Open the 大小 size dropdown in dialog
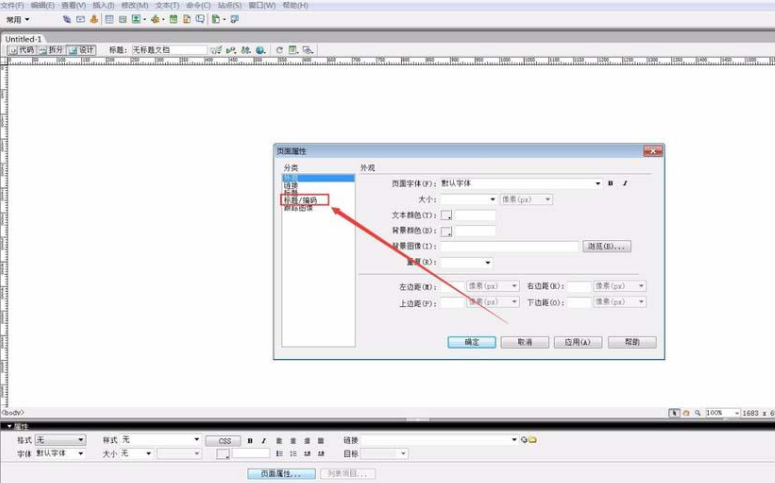Viewport: 775px width, 483px height. coord(492,199)
